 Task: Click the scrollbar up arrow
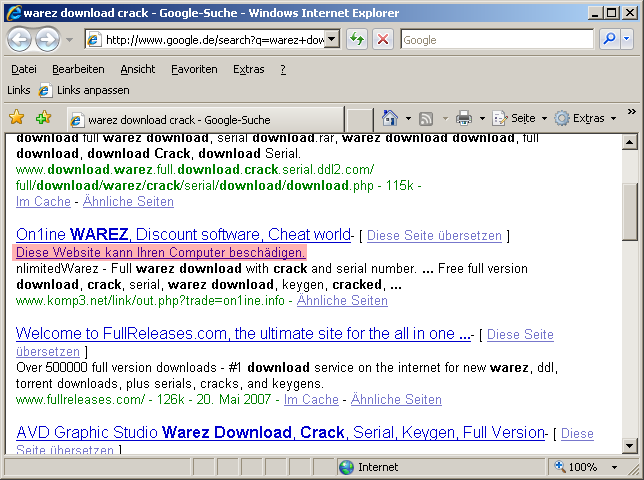pos(629,142)
